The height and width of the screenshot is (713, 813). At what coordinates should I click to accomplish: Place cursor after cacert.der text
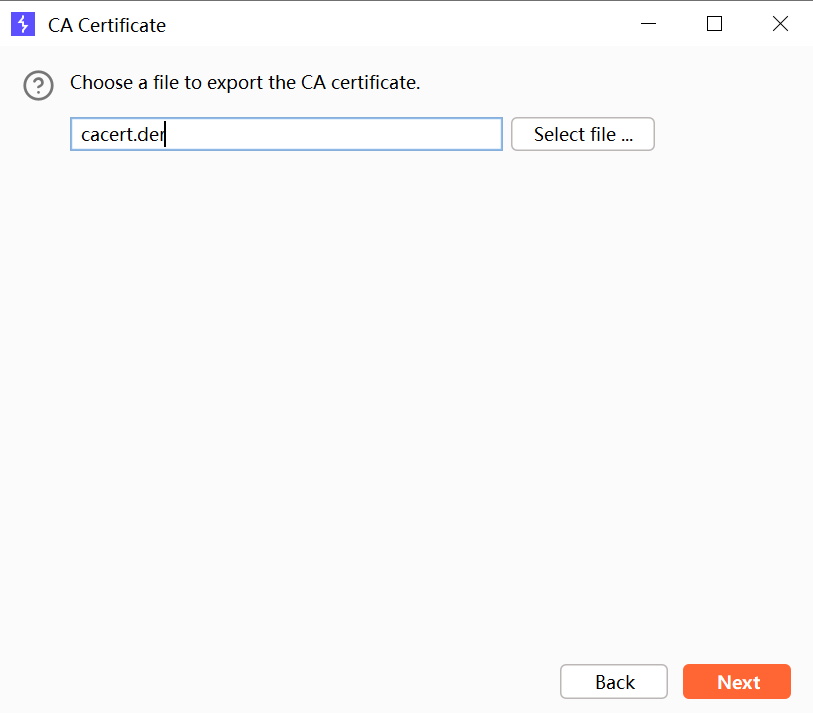point(165,134)
